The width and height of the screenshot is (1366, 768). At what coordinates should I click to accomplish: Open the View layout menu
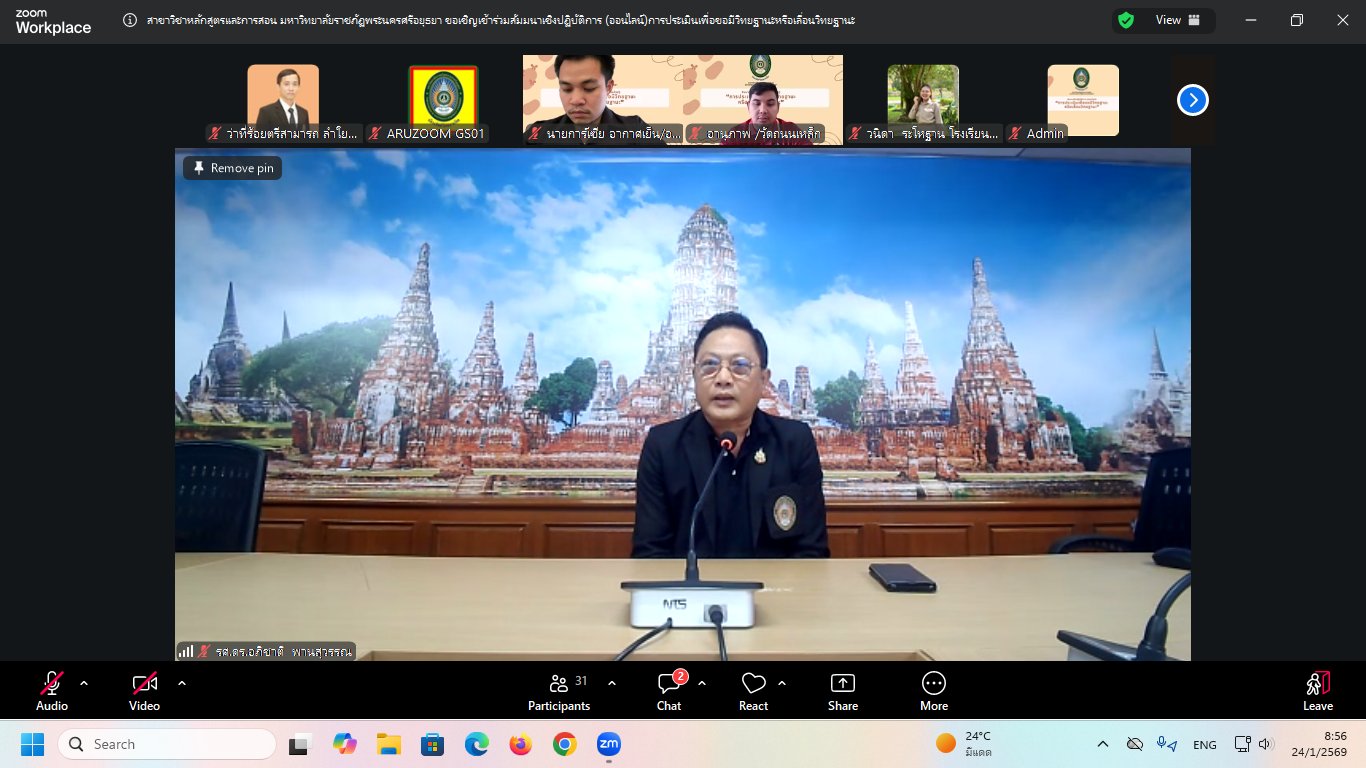click(x=1176, y=20)
